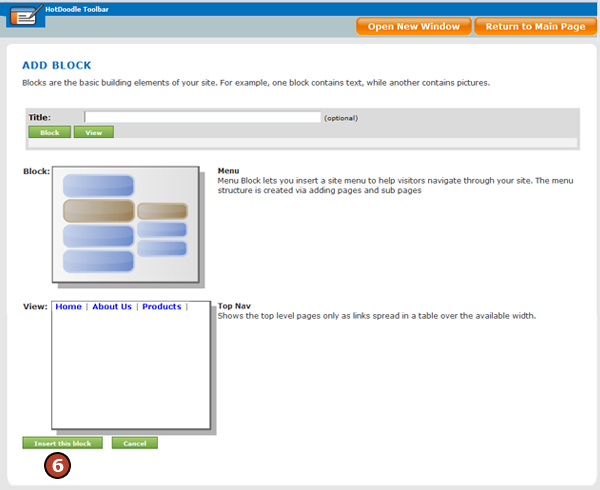This screenshot has height=490, width=600.
Task: Insert this block
Action: pyautogui.click(x=62, y=443)
